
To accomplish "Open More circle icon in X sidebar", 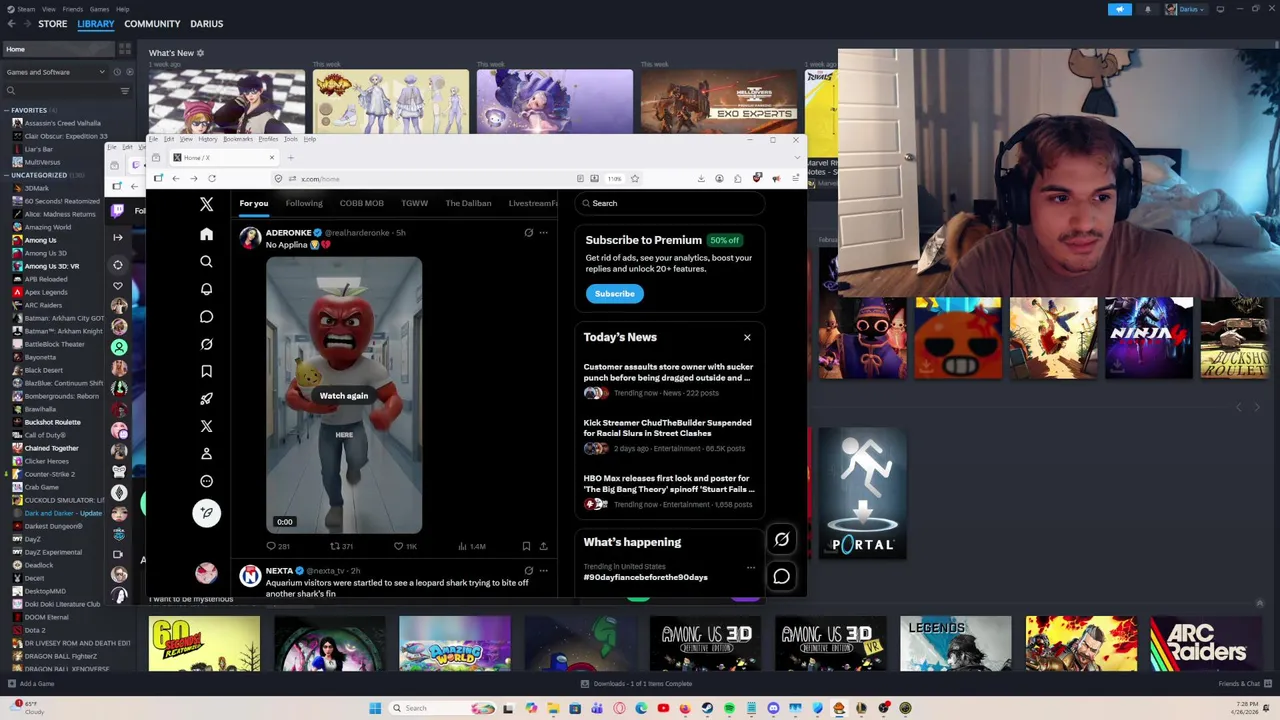I will pos(206,481).
